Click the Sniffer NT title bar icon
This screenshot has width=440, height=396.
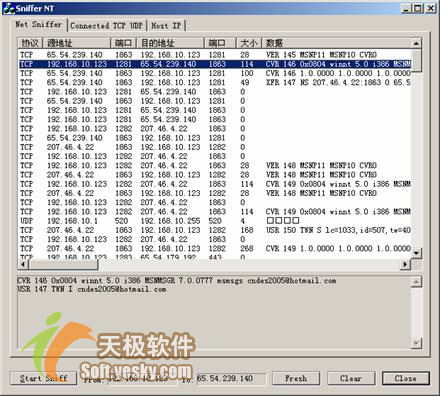9,8
